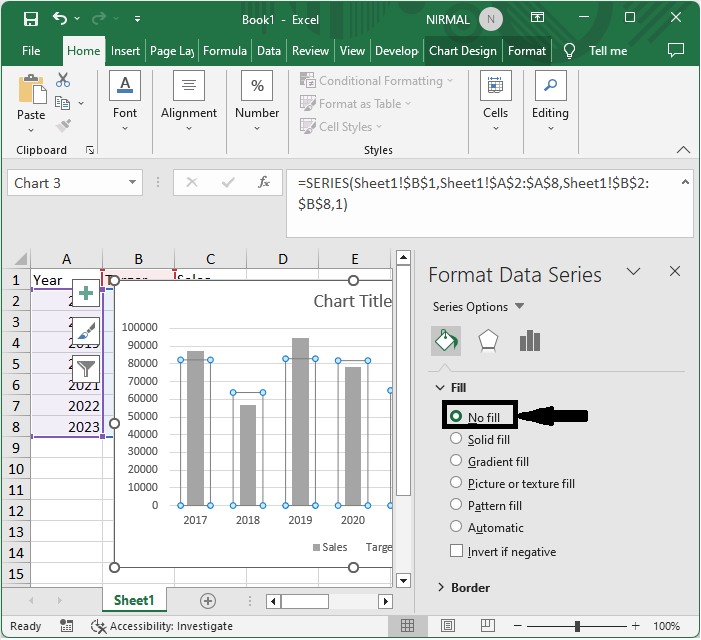Open Series Options bar chart icon
Screen dimensions: 701x640
[530, 341]
